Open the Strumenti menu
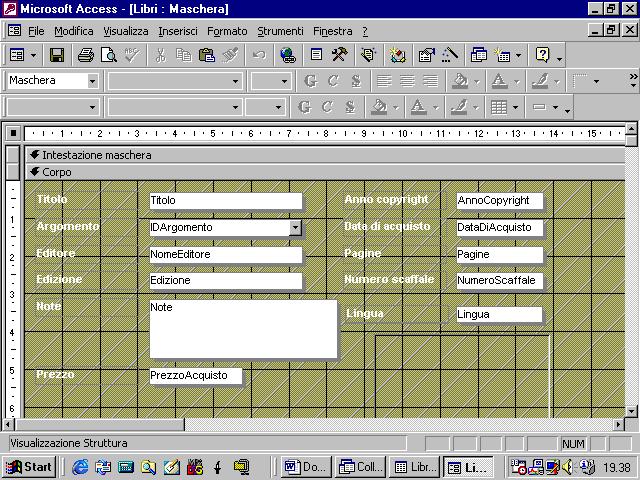This screenshot has height=480, width=640. 280,31
